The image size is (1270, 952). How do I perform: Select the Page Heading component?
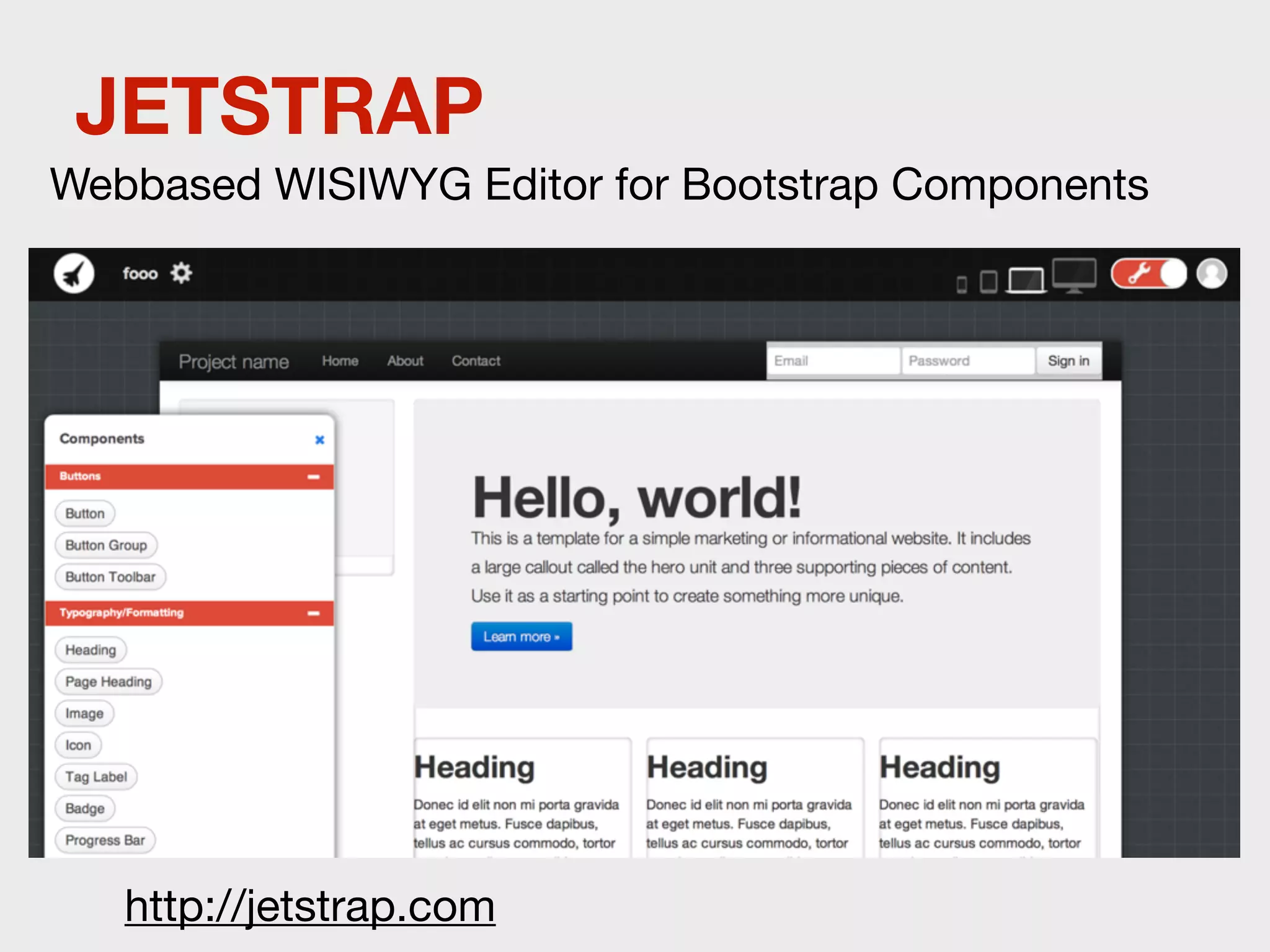(x=109, y=681)
